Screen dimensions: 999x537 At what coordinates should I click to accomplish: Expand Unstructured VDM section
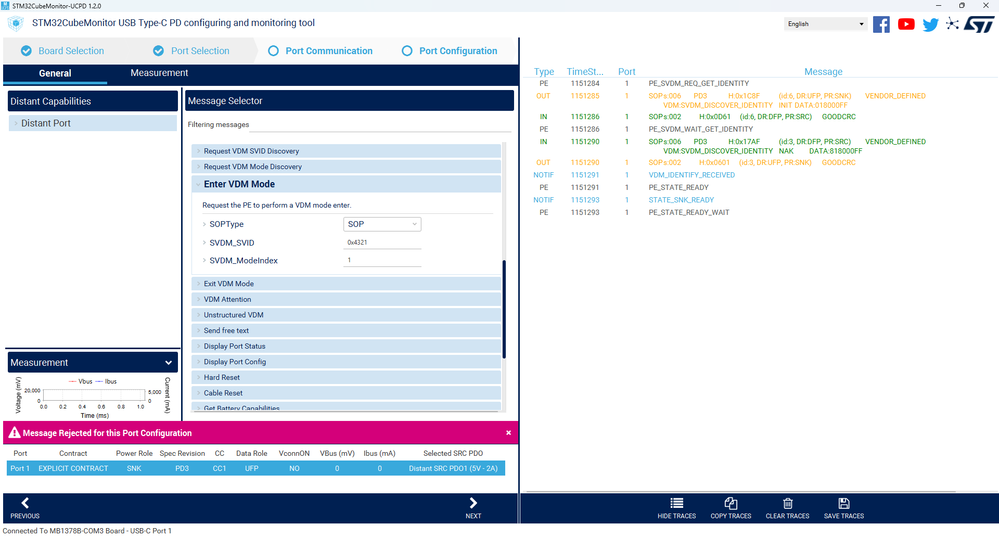346,315
